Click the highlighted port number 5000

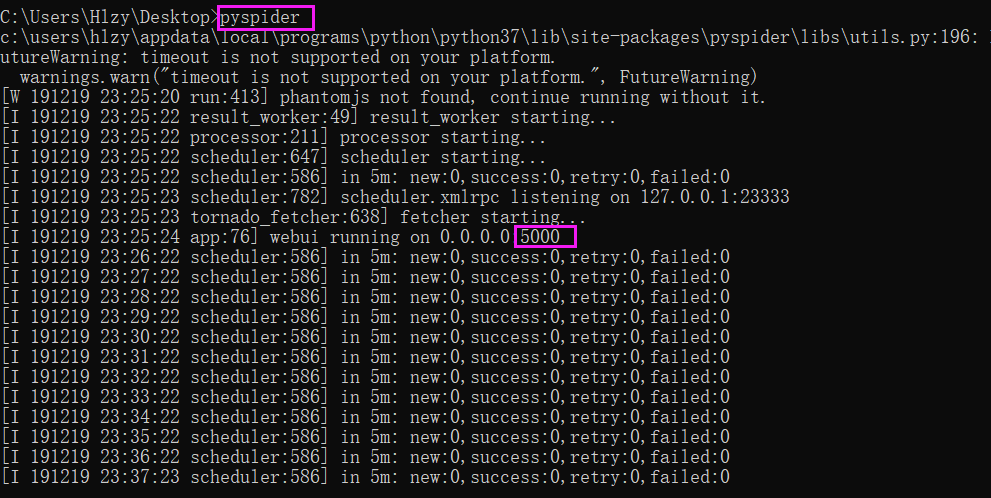[540, 237]
